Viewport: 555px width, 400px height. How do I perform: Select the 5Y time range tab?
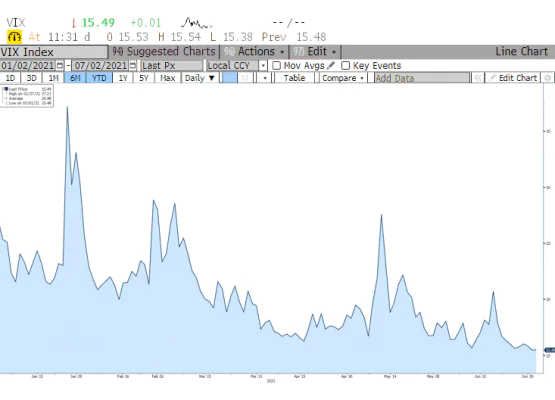pyautogui.click(x=144, y=78)
